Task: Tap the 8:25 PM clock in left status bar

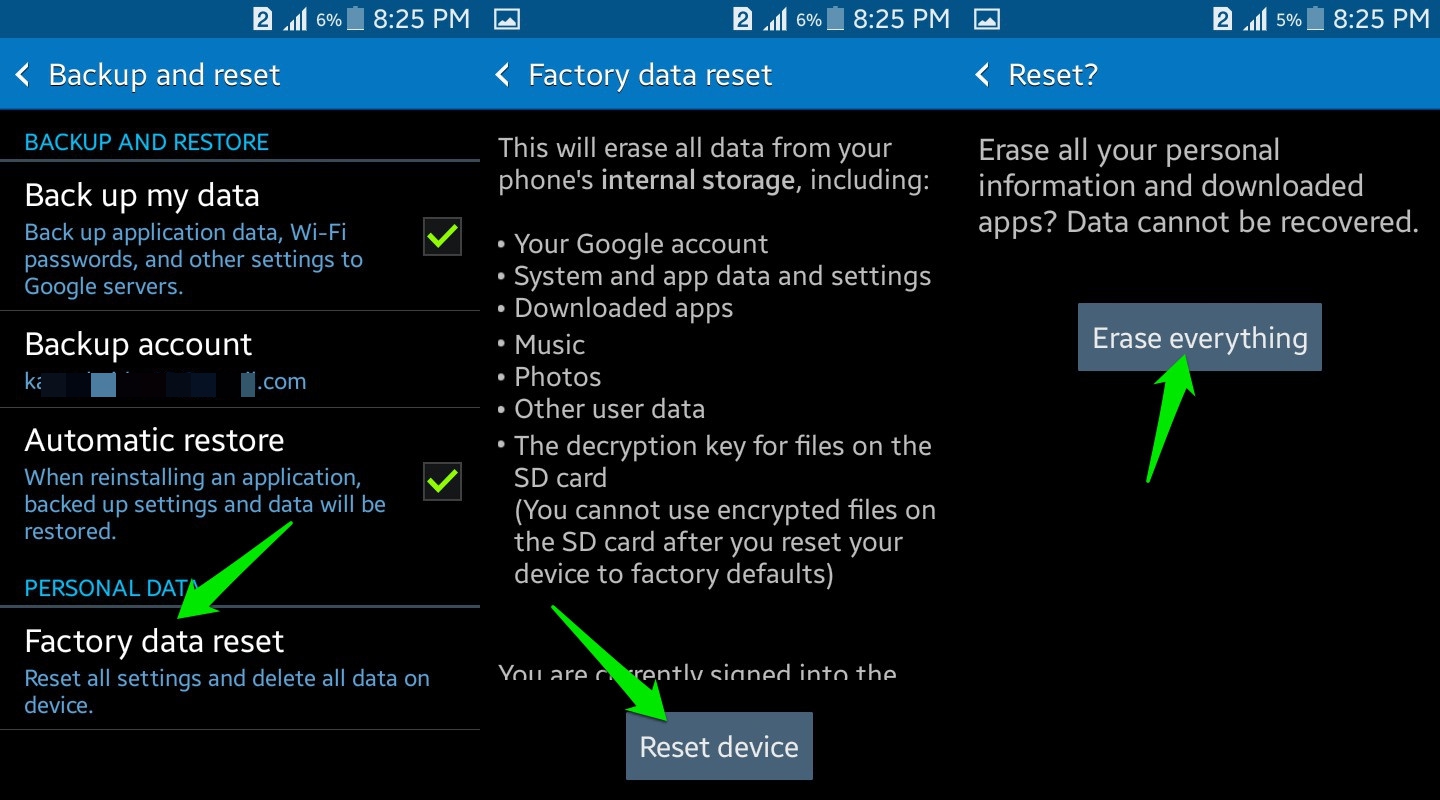Action: [x=421, y=19]
